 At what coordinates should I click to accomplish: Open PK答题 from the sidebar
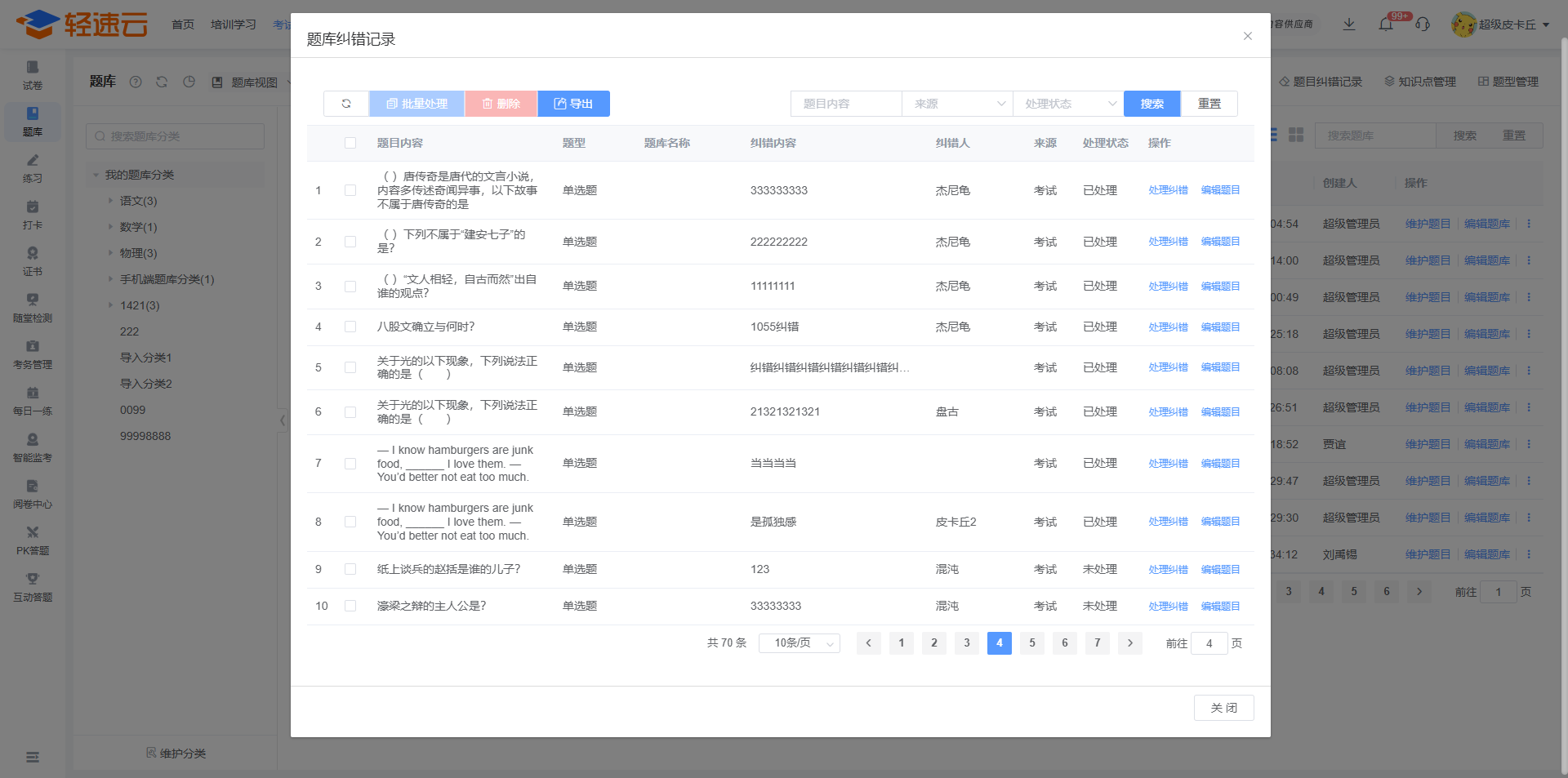[33, 540]
